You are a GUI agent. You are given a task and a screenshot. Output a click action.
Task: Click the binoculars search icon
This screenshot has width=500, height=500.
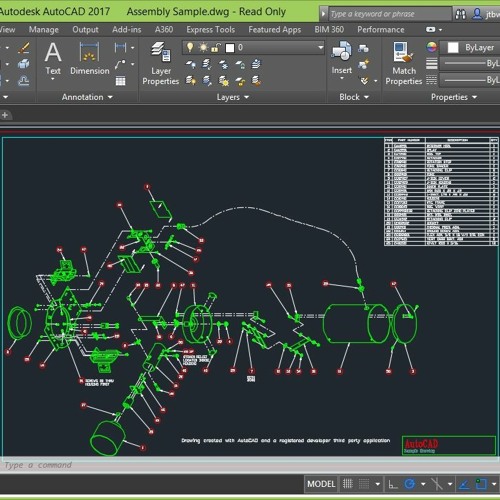(x=460, y=14)
